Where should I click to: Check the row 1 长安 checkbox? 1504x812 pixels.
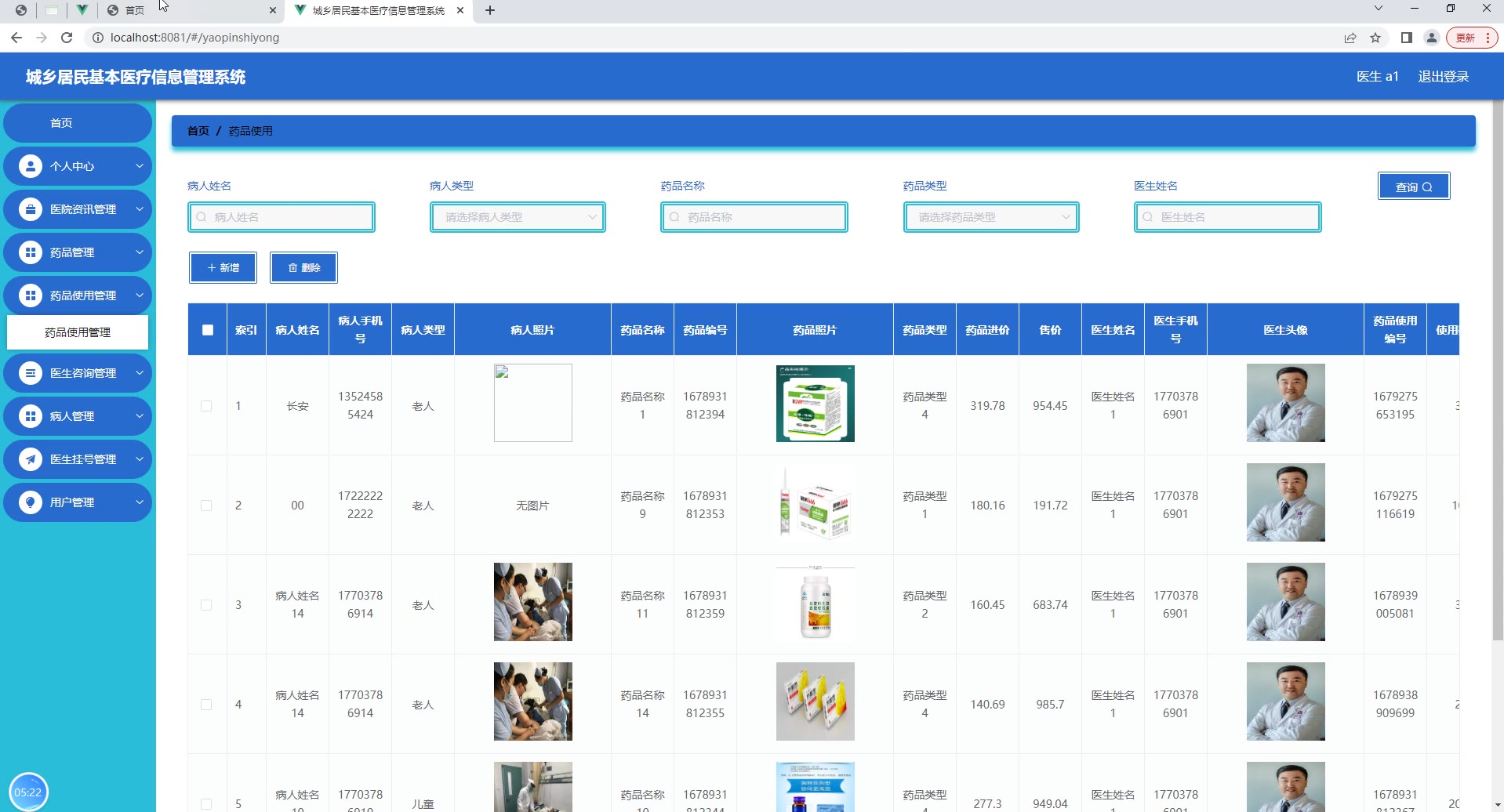(206, 406)
